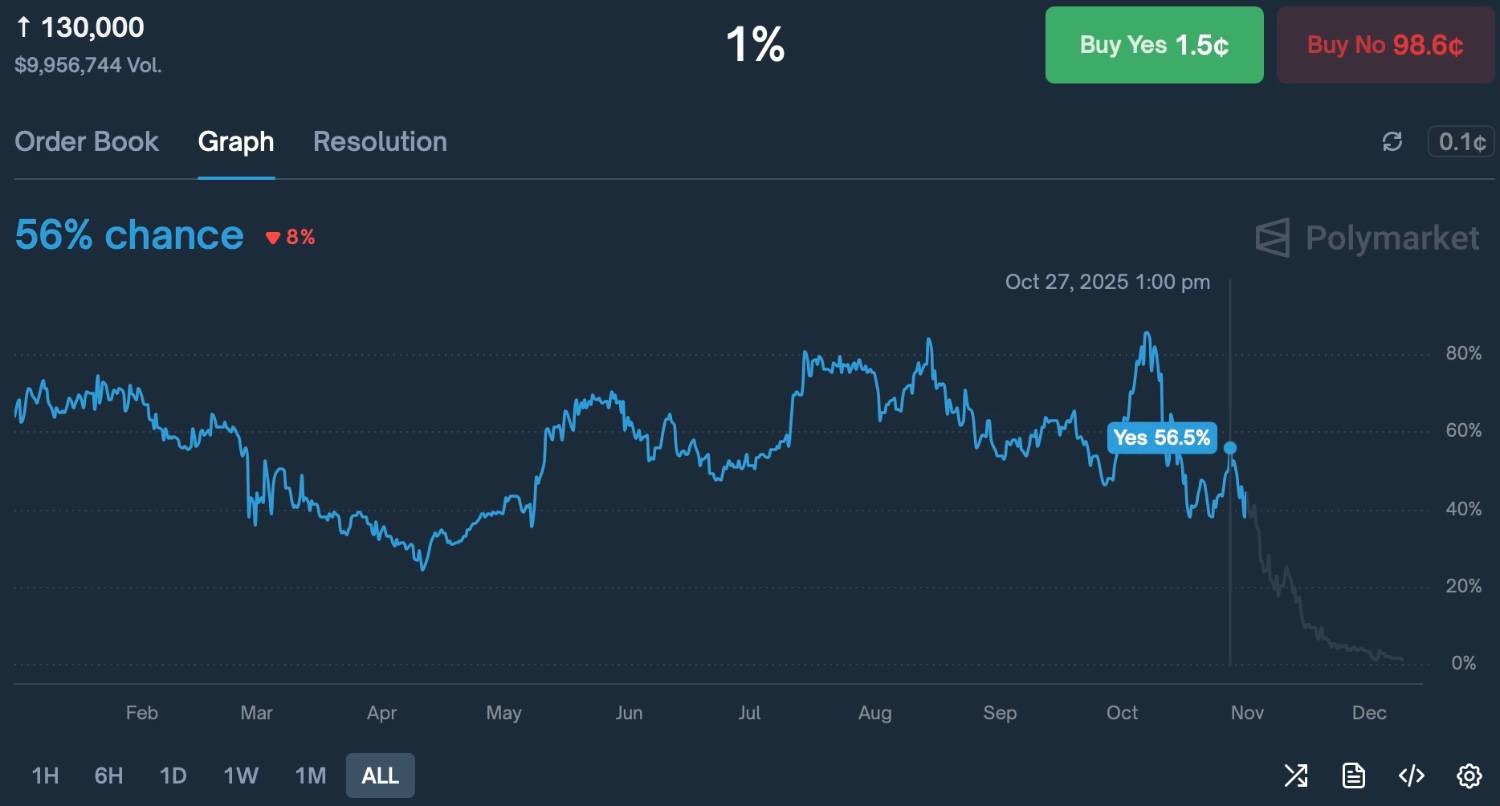
Task: Open the Order Book tab
Action: pos(87,142)
